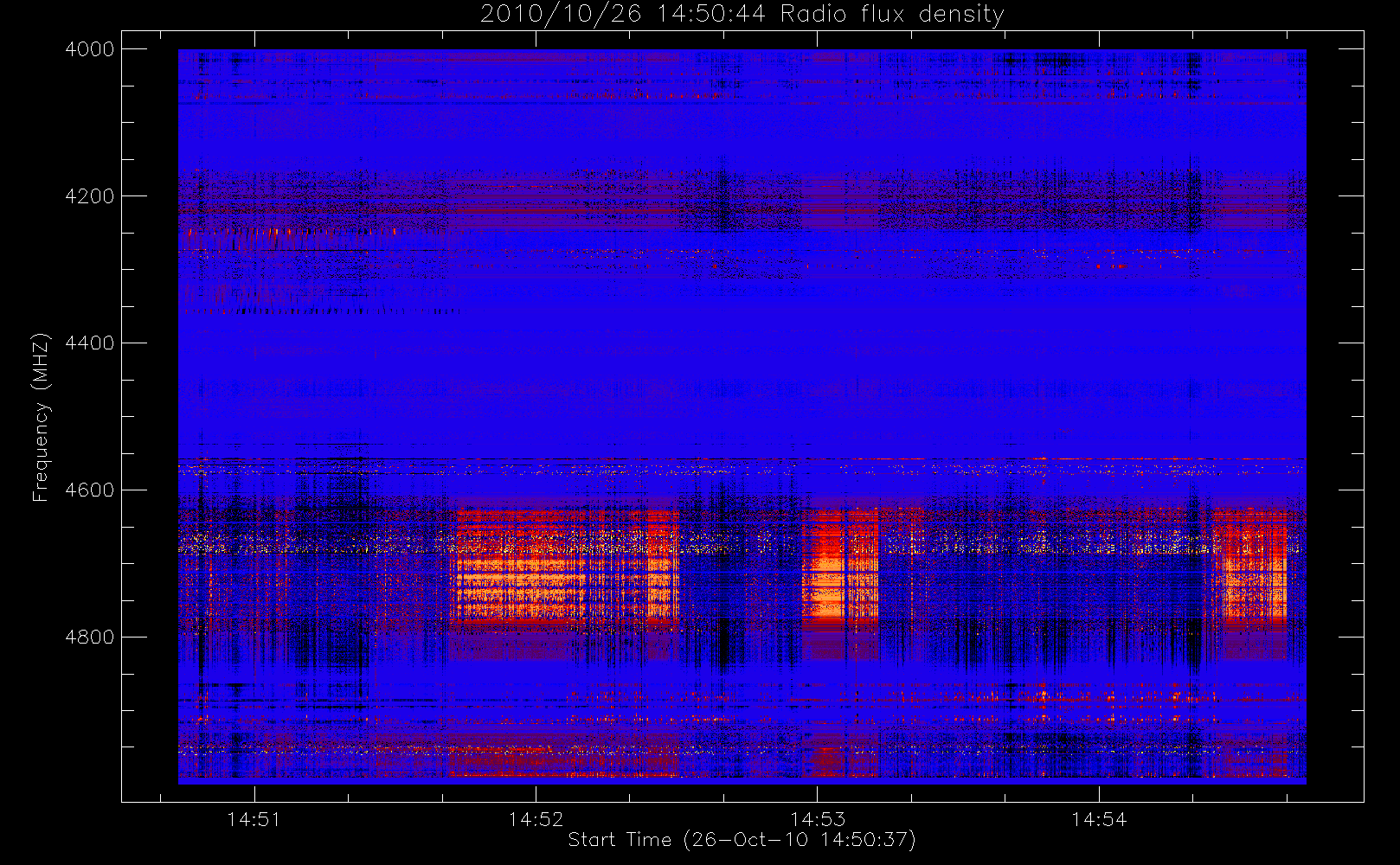1400x865 pixels.
Task: Click the 14:54 time tick label
Action: click(x=1099, y=819)
